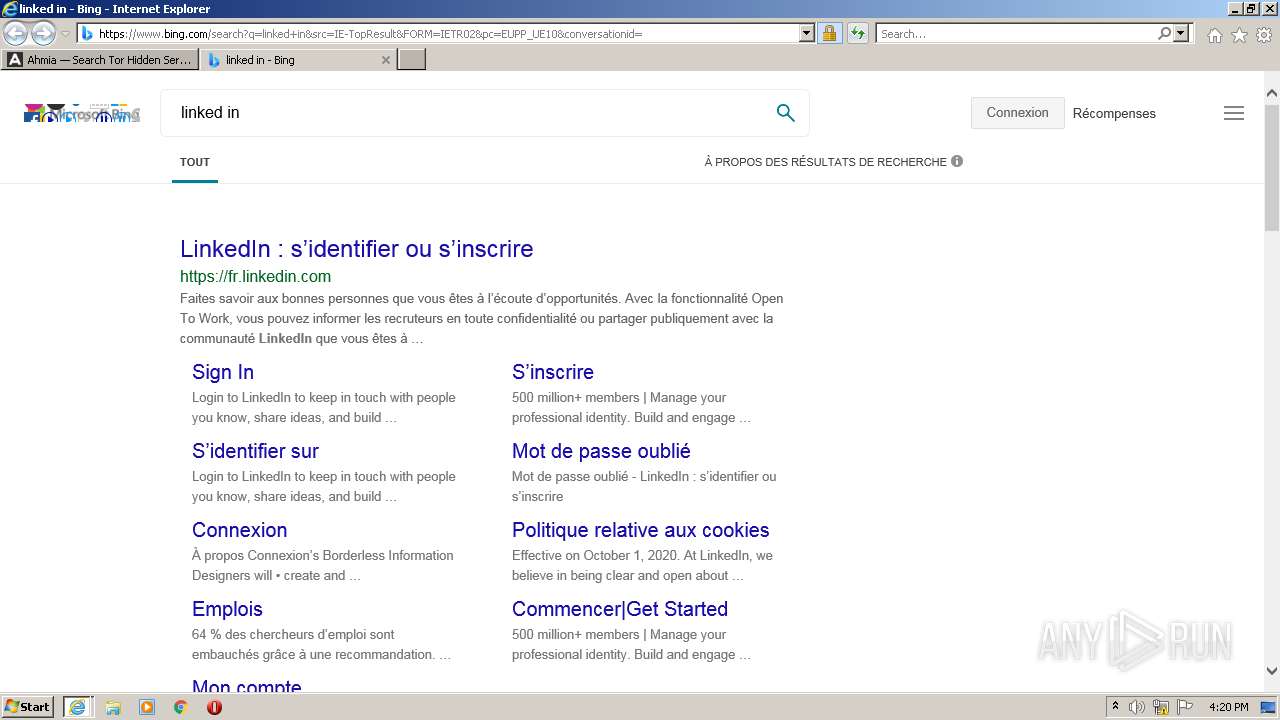Click the 'Login to LinkedIn' snippet under Sign In
This screenshot has width=1280, height=720.
coord(323,408)
